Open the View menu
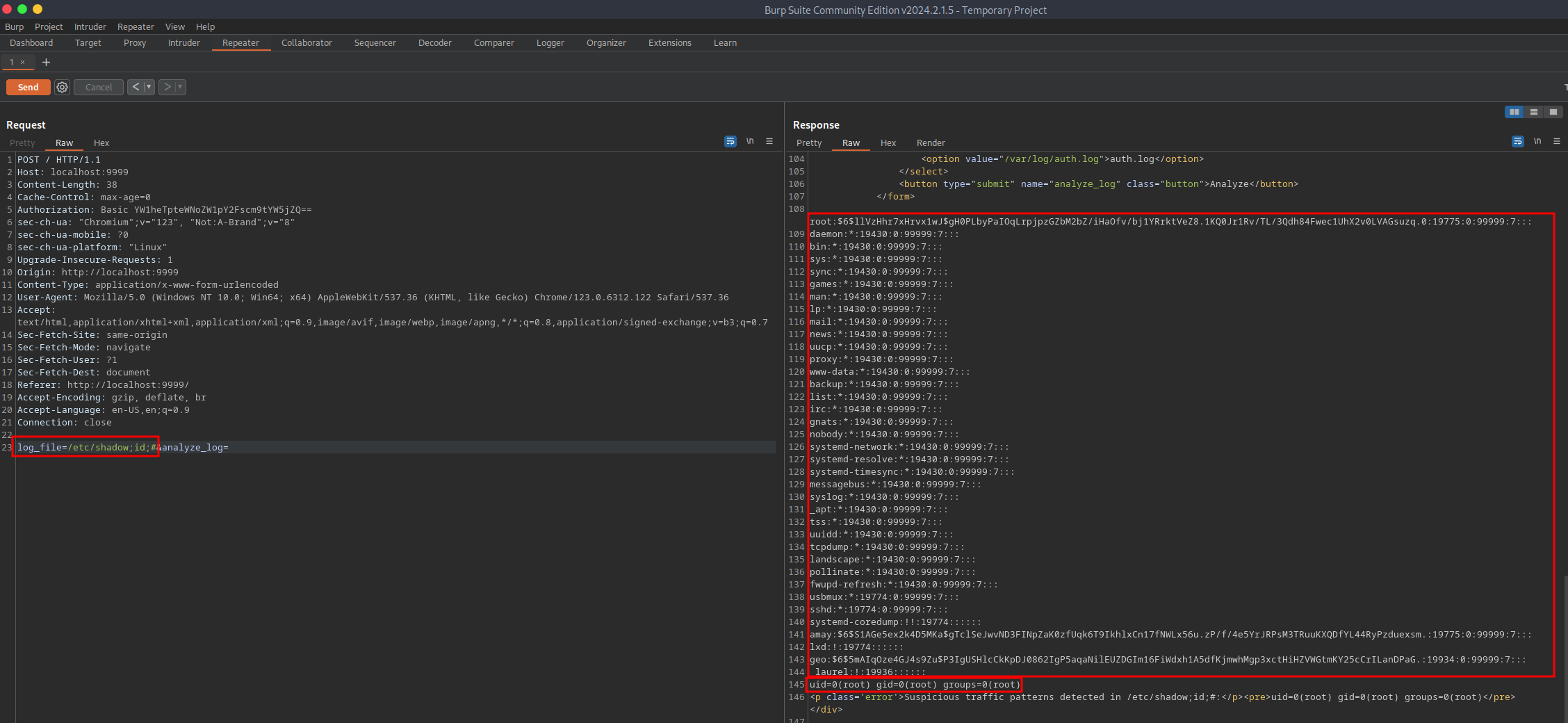1568x723 pixels. (x=175, y=26)
